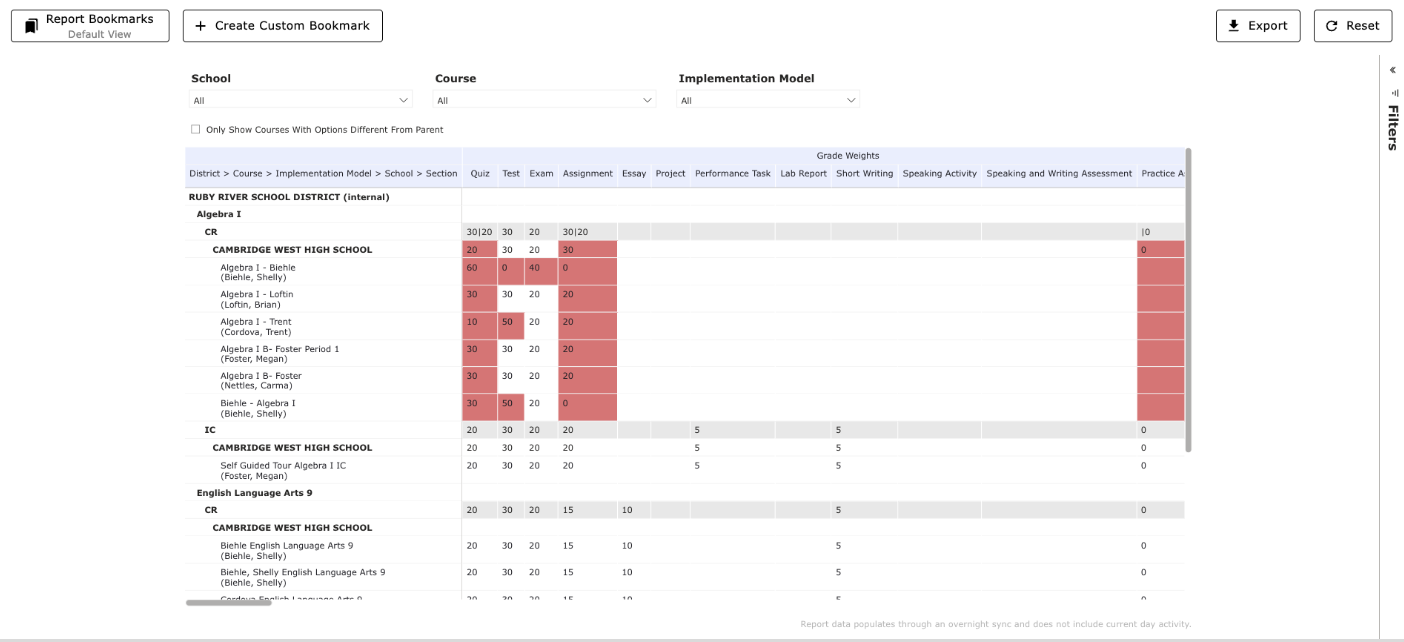Open the School dropdown
Screen dimensions: 1404x642
coord(300,99)
